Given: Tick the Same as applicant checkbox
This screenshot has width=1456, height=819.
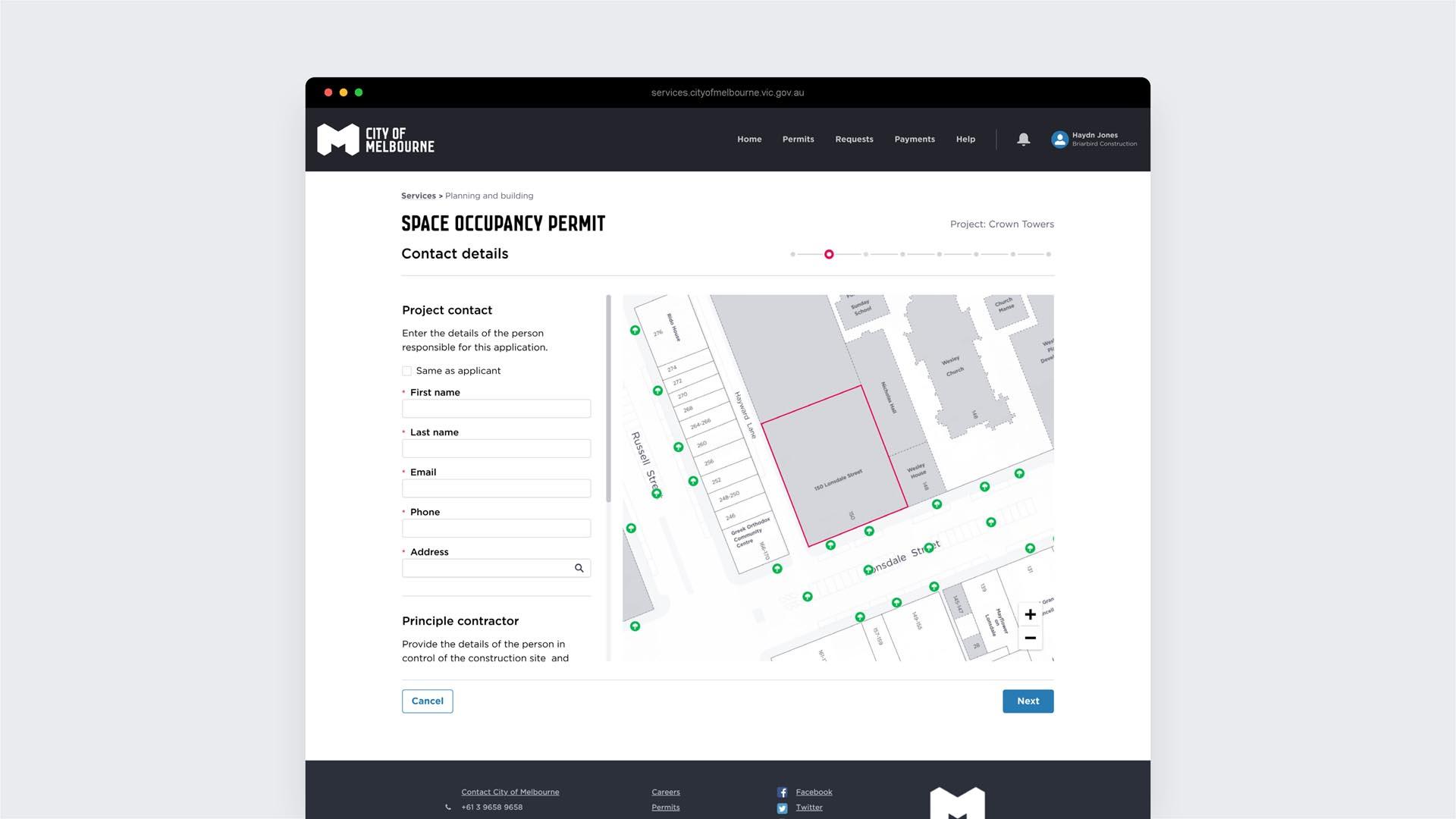Looking at the screenshot, I should click(x=407, y=371).
